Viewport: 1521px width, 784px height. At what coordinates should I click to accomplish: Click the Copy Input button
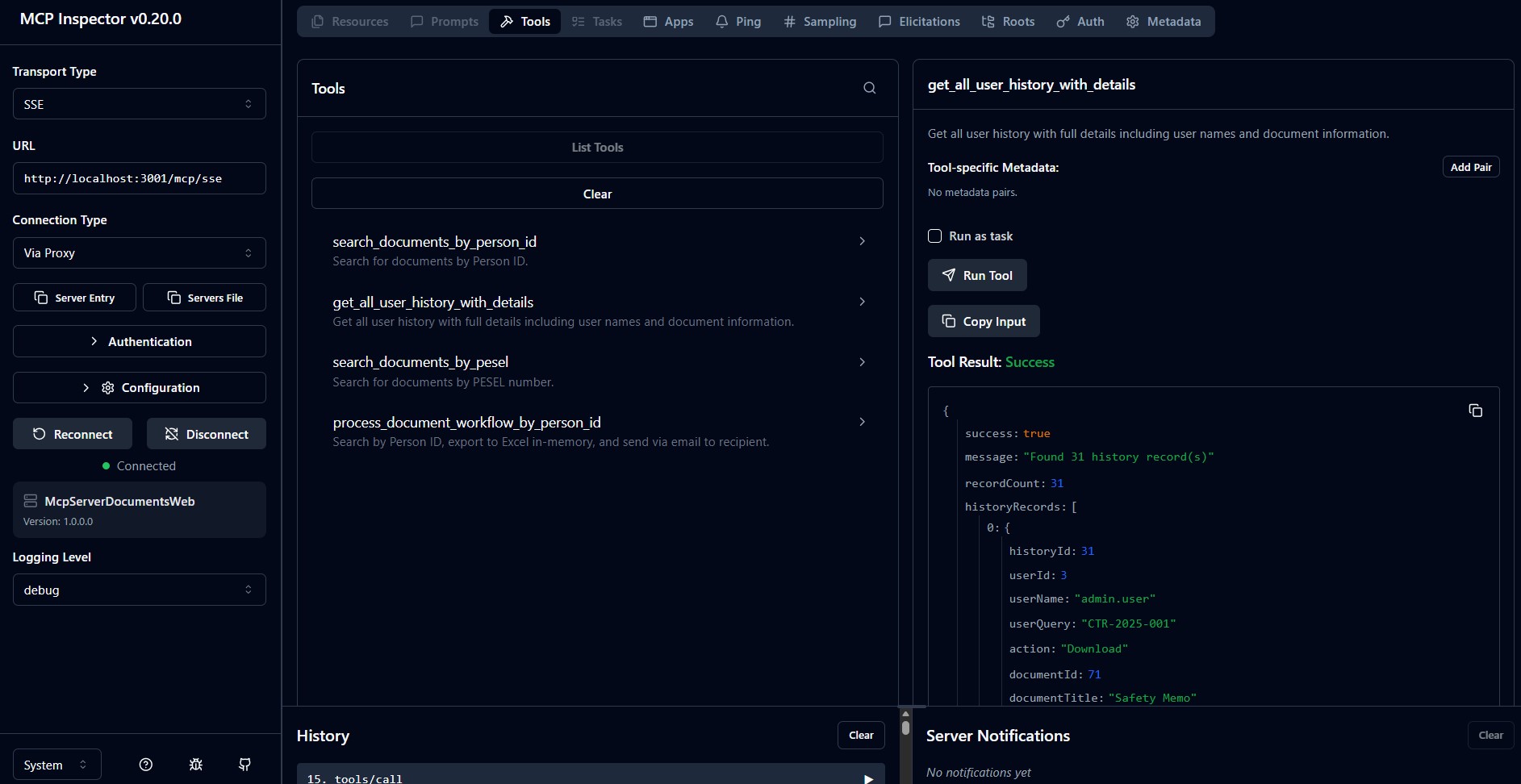[984, 321]
